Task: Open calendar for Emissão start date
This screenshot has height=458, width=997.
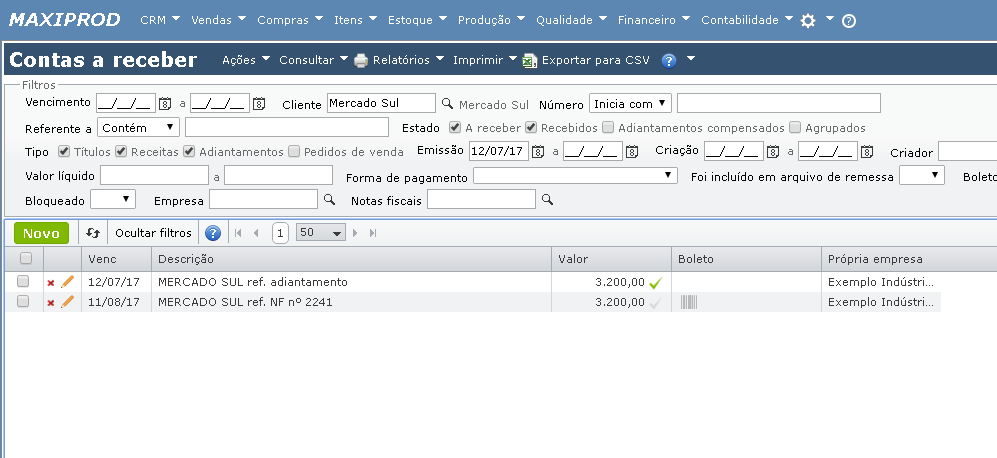Action: click(x=538, y=151)
